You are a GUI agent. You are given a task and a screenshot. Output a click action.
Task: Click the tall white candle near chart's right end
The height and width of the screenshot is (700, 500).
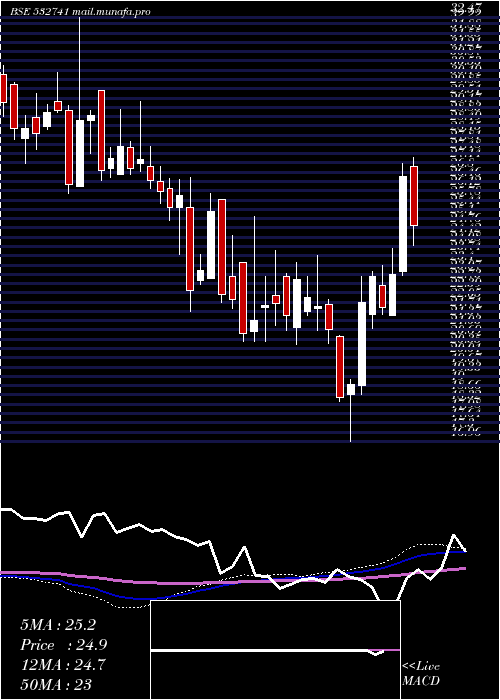[x=403, y=224]
